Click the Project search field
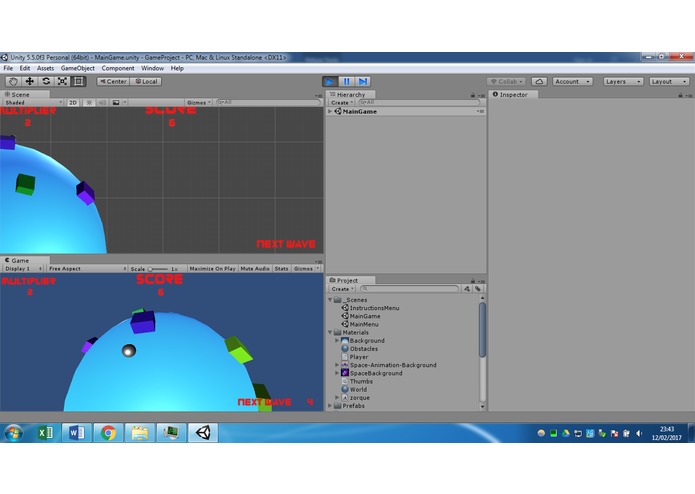Screen dimensions: 695x494 click(410, 289)
